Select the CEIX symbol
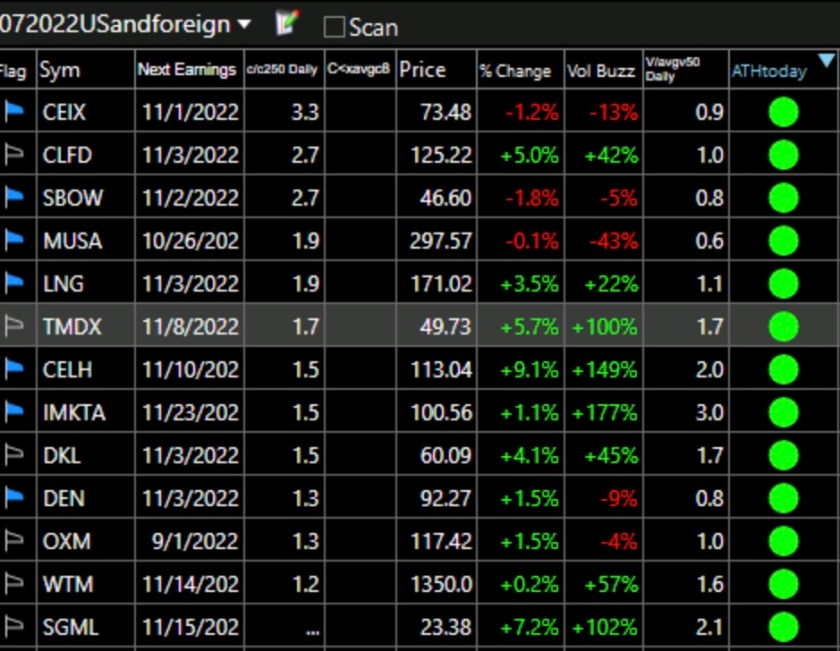Screen dimensions: 840x651 64,112
